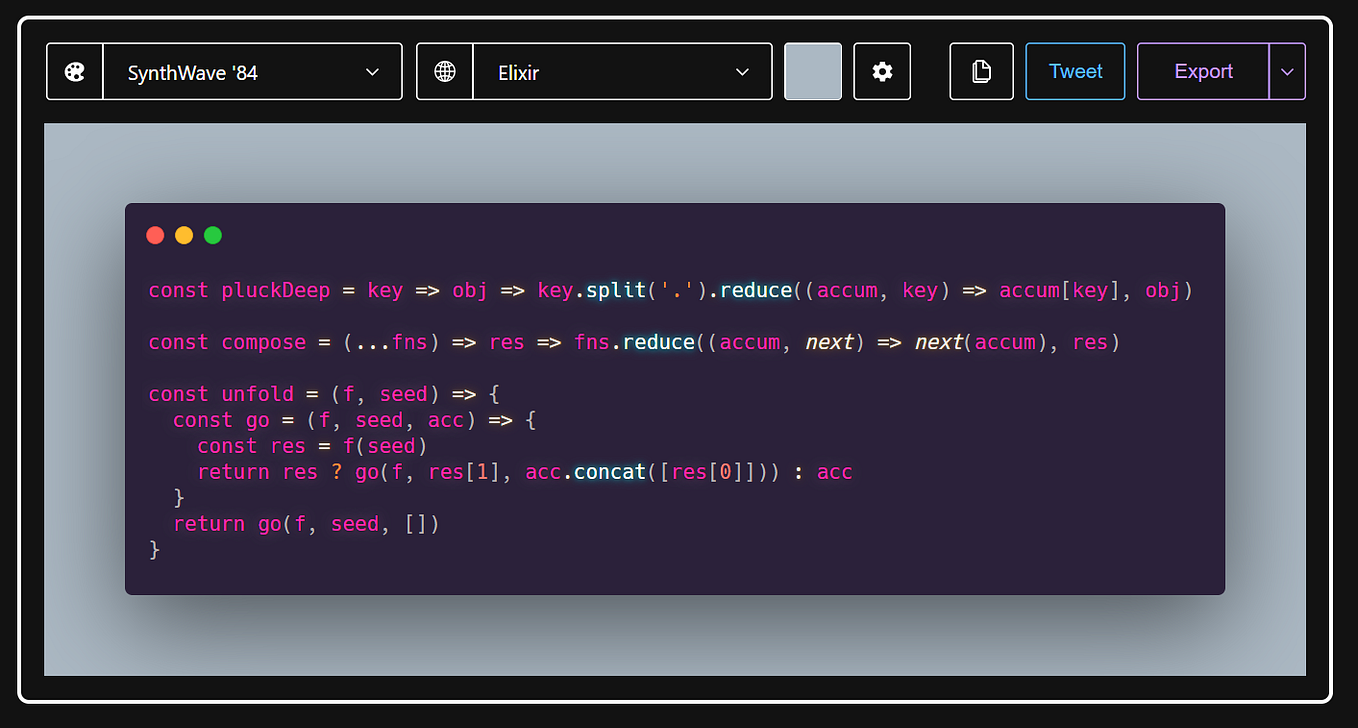This screenshot has height=728, width=1358.
Task: Click the green traffic-light dot
Action: 213,235
